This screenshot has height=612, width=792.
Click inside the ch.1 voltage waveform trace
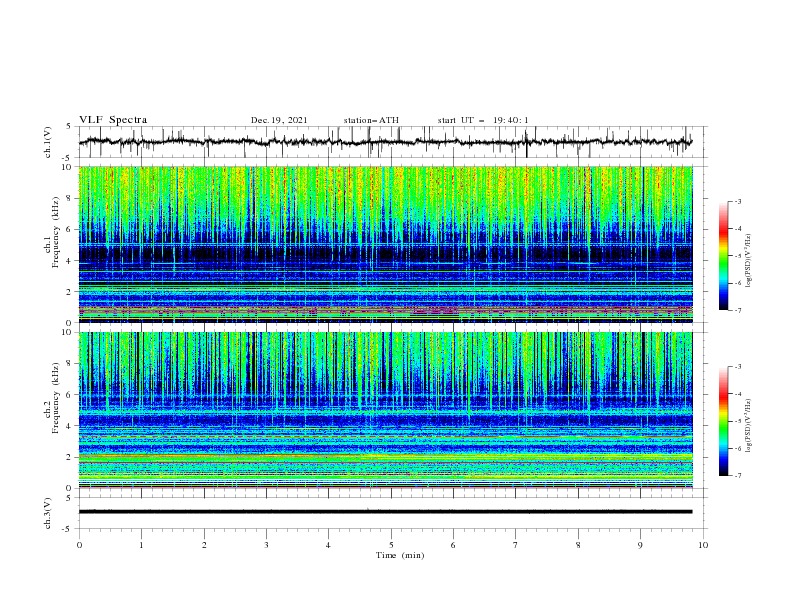pyautogui.click(x=385, y=142)
